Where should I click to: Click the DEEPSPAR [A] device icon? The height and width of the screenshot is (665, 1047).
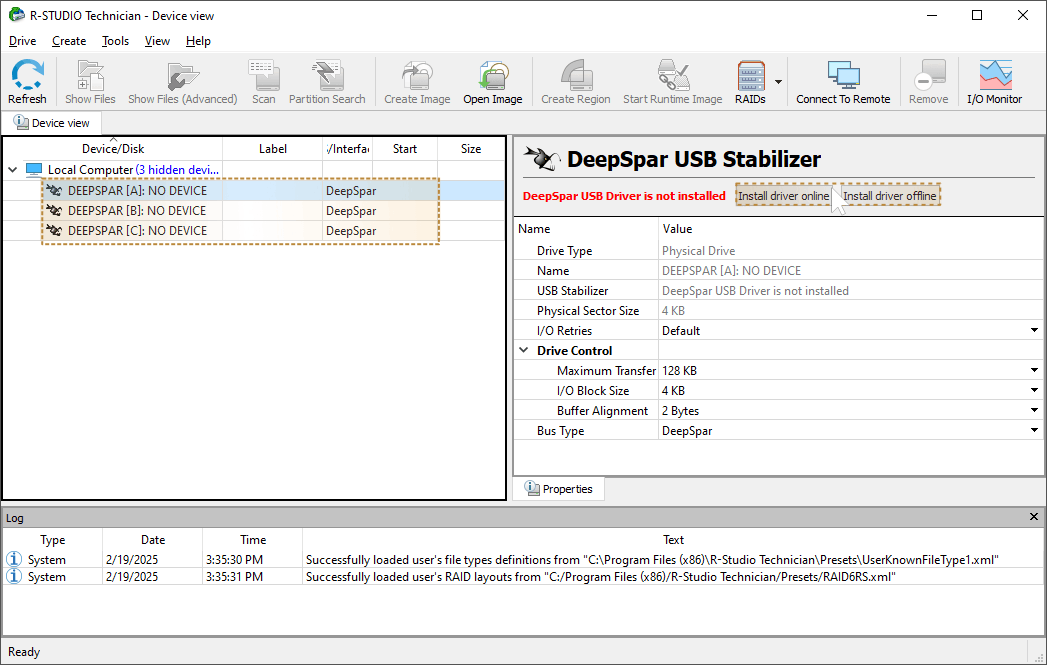[54, 190]
